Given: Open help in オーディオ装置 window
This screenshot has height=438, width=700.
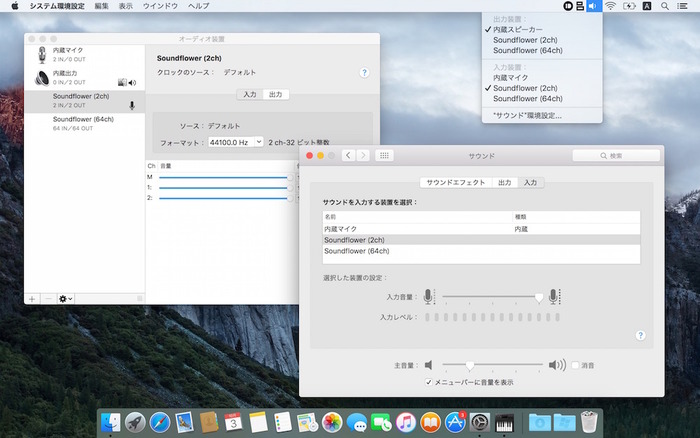Looking at the screenshot, I should click(364, 72).
